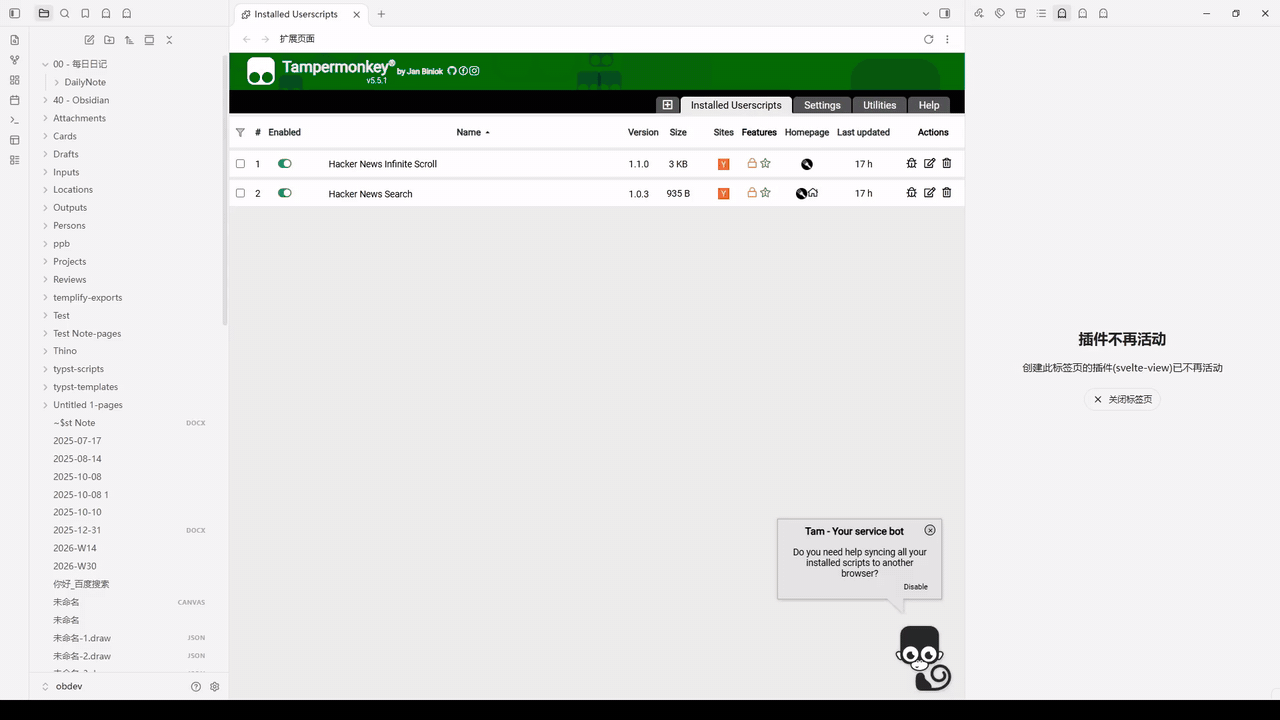Click the new script plus tab
Screen dimensions: 1280x720
(x=667, y=105)
